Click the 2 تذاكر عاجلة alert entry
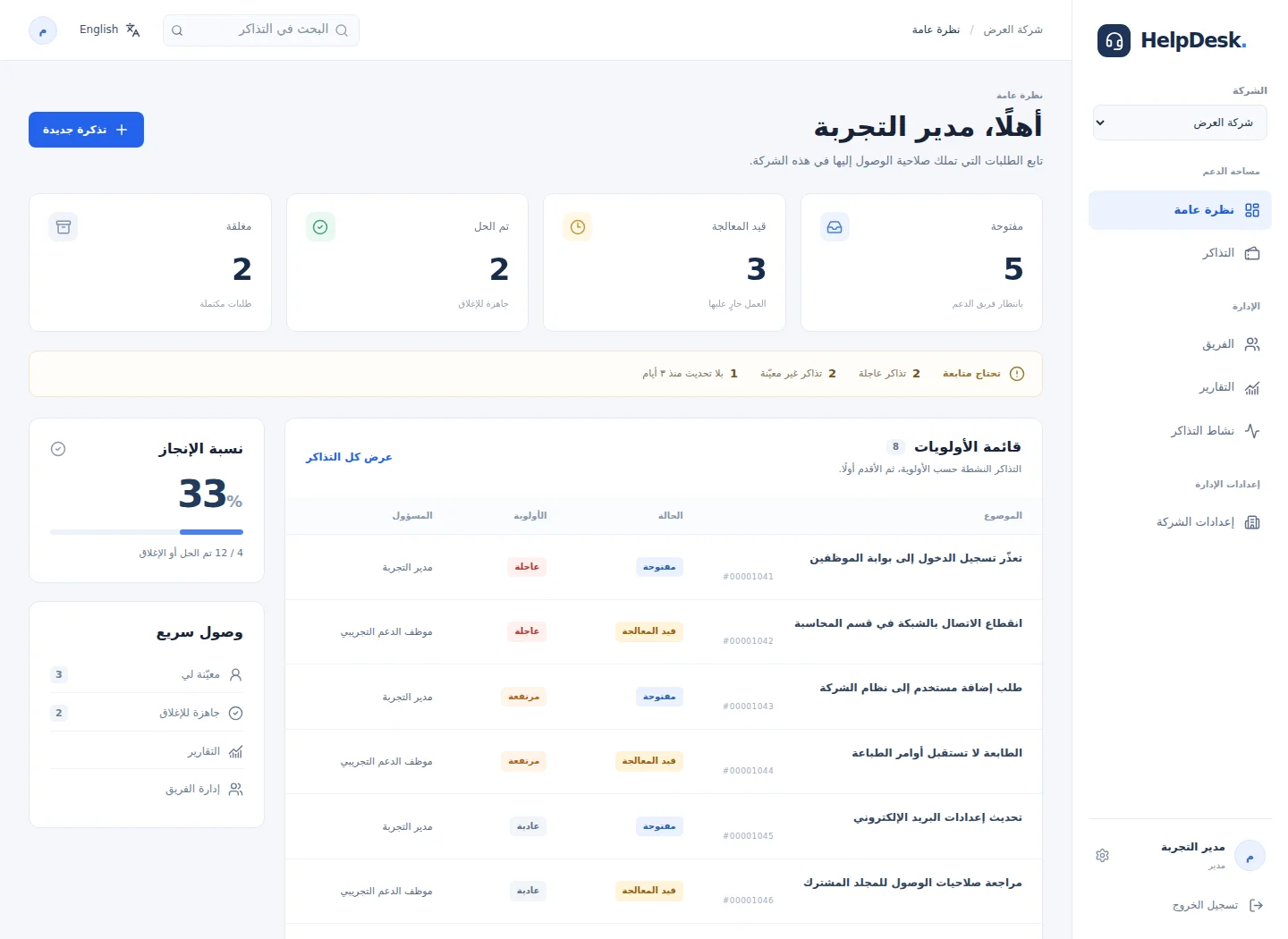This screenshot has width=1288, height=939. [x=889, y=374]
